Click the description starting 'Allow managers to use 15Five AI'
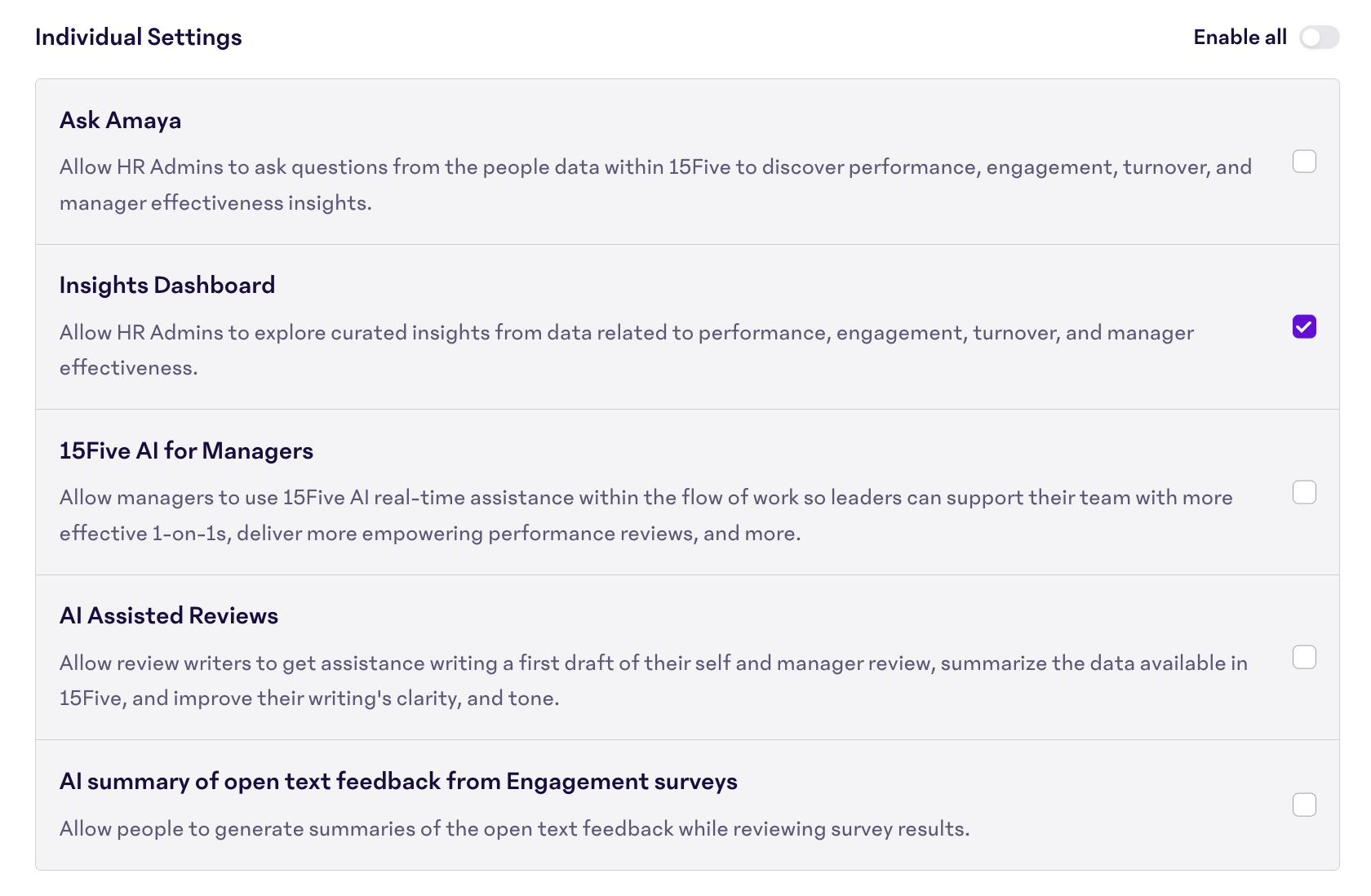 [646, 498]
